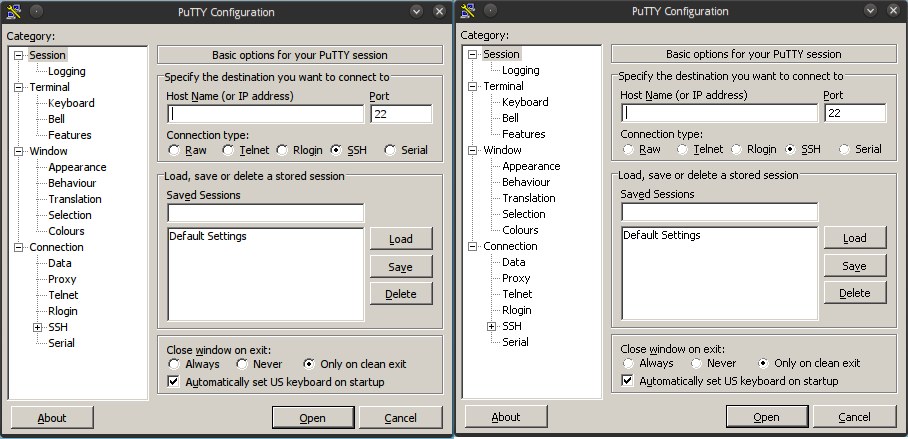Screen dimensions: 908x439
Task: Click Open button in right window
Action: (x=767, y=417)
